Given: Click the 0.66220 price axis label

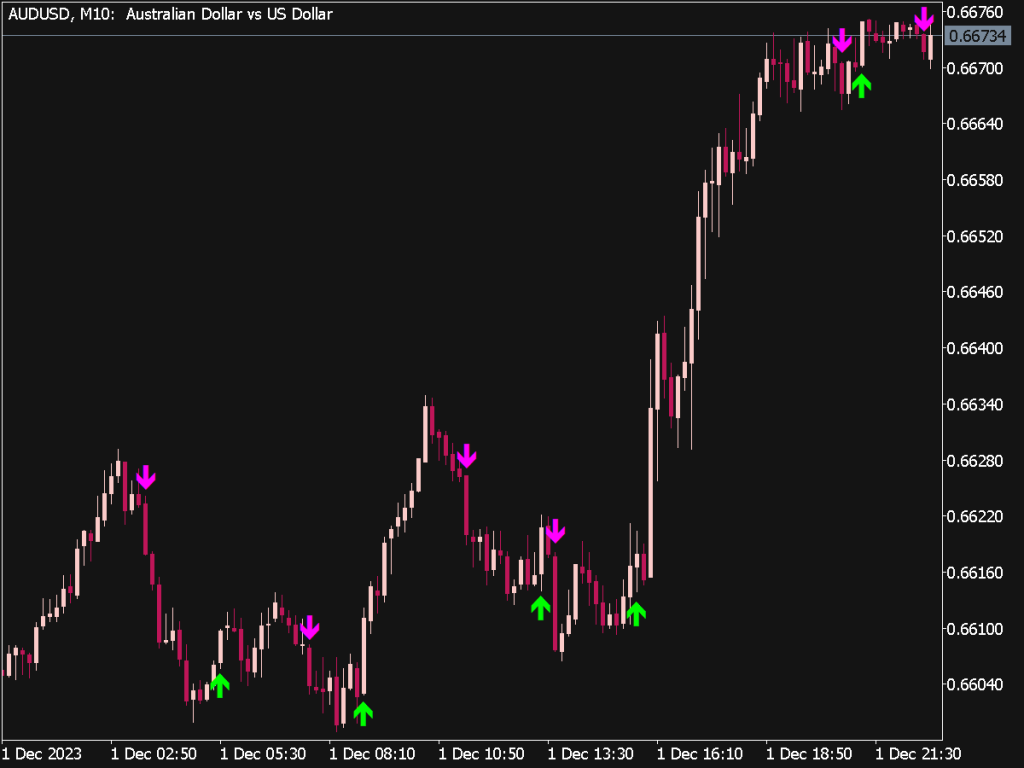Looking at the screenshot, I should coord(975,517).
